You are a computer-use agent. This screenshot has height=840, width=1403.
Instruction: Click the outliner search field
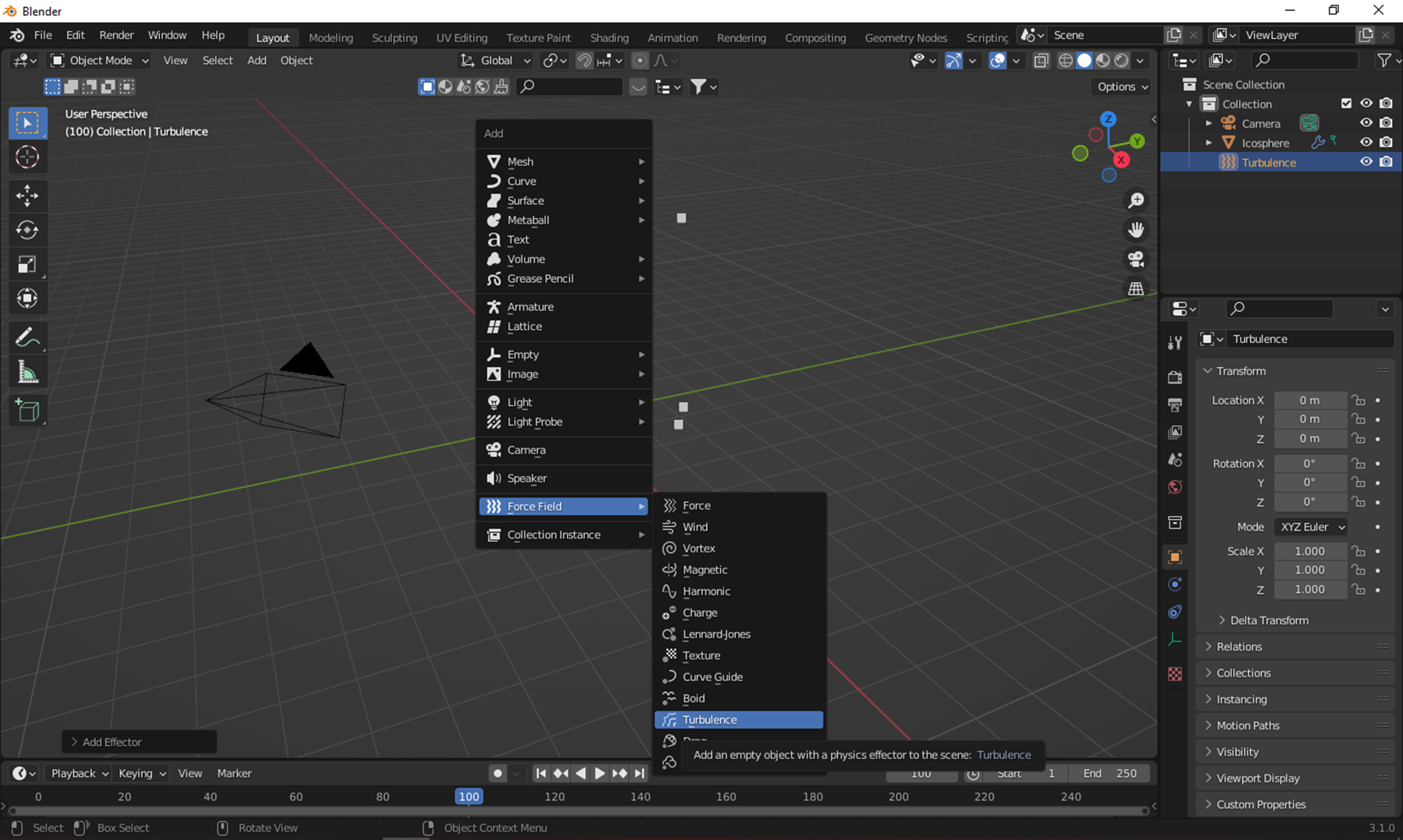pos(1305,60)
